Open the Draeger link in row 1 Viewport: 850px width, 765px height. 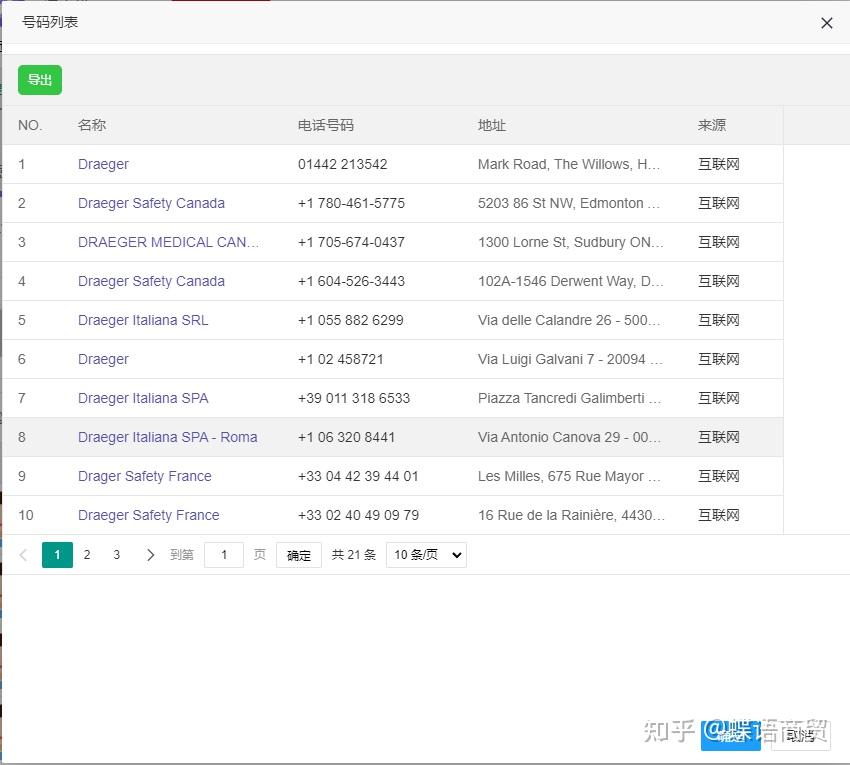[x=103, y=164]
